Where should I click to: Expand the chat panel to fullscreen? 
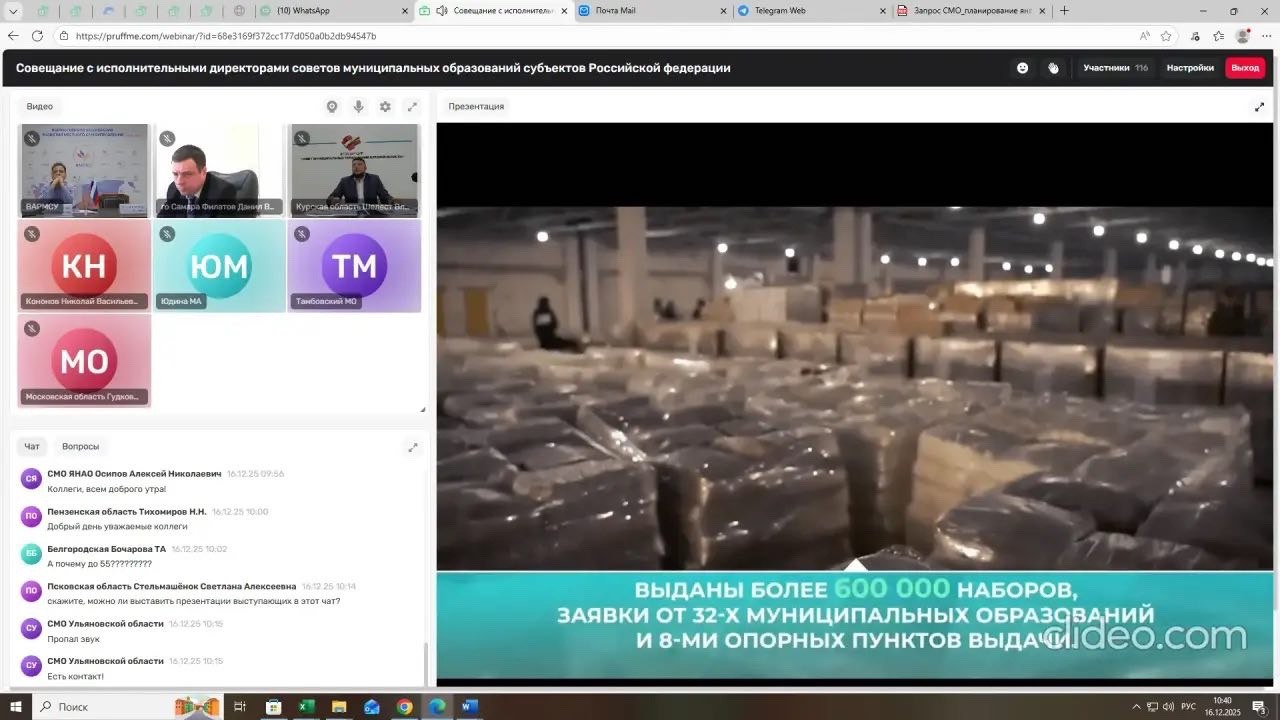coord(412,447)
